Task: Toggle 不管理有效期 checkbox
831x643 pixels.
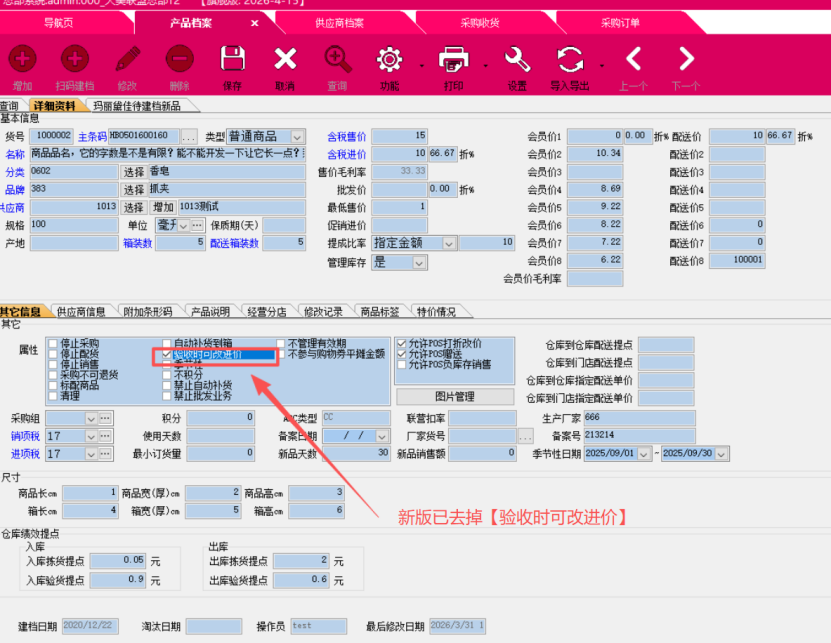Action: point(280,343)
